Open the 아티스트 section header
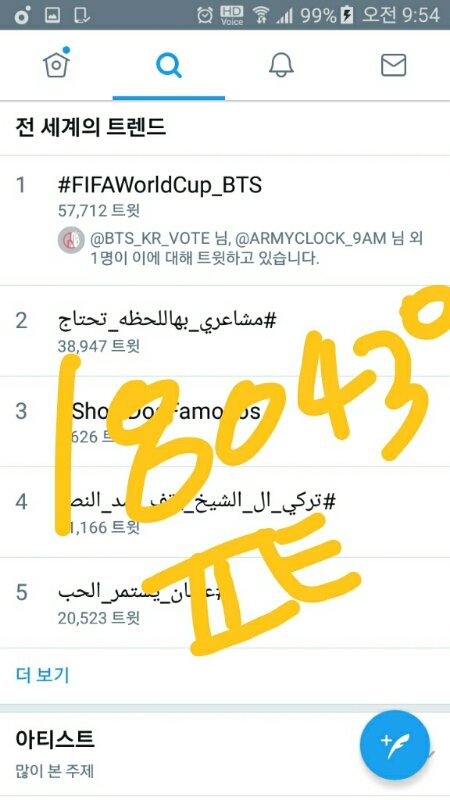Viewport: 450px width, 800px height. click(x=55, y=738)
